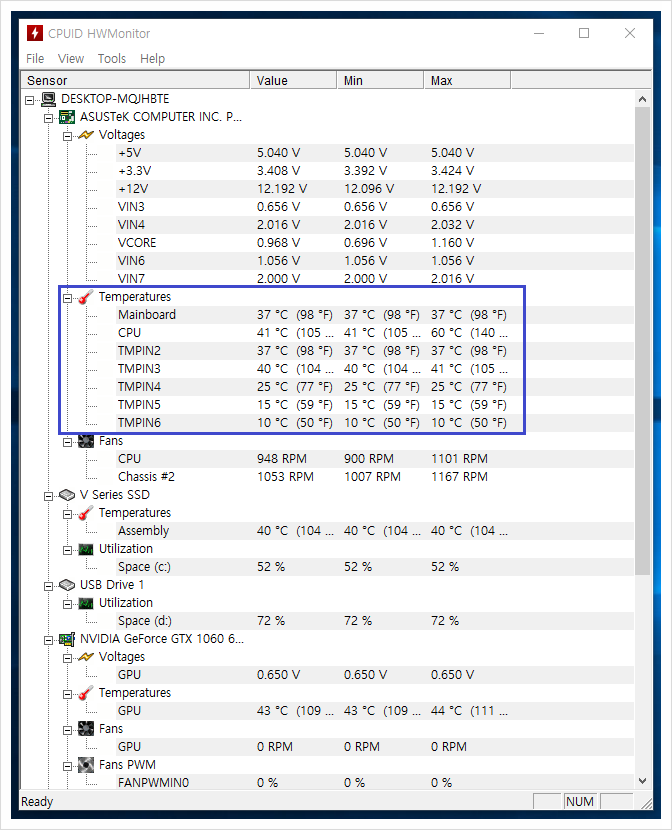Viewport: 672px width, 830px height.
Task: Select the Space (d:) utilization row
Action: coord(375,621)
